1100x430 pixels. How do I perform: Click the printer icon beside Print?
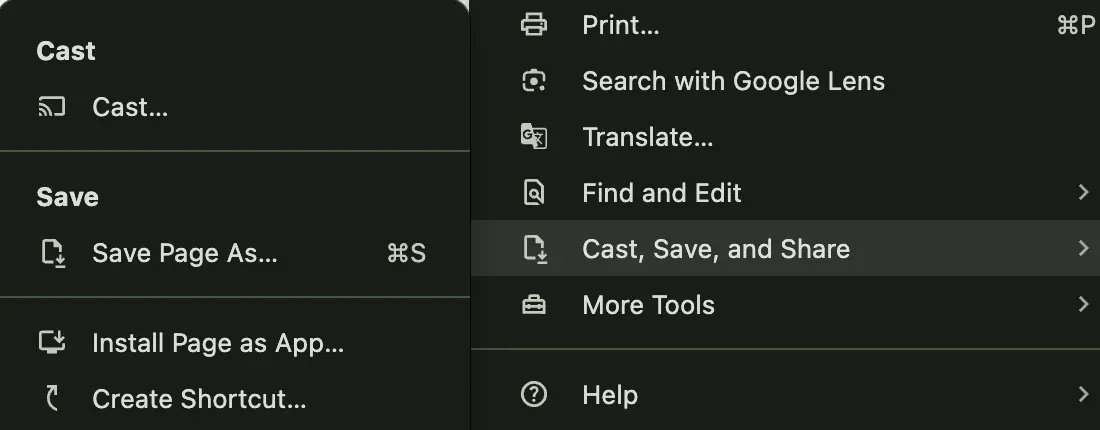[x=534, y=25]
